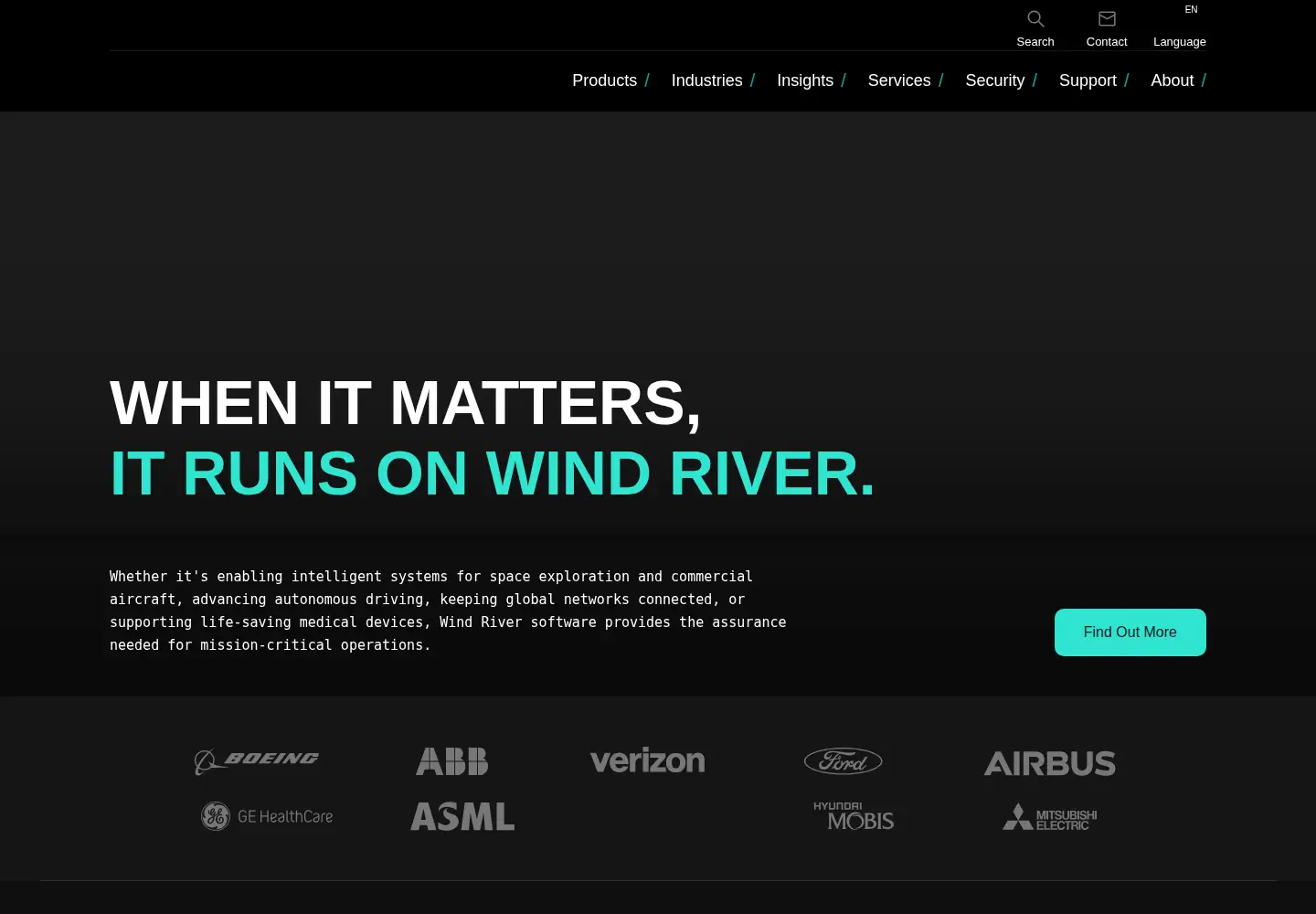Click the GE HealthCare logo

[x=267, y=816]
